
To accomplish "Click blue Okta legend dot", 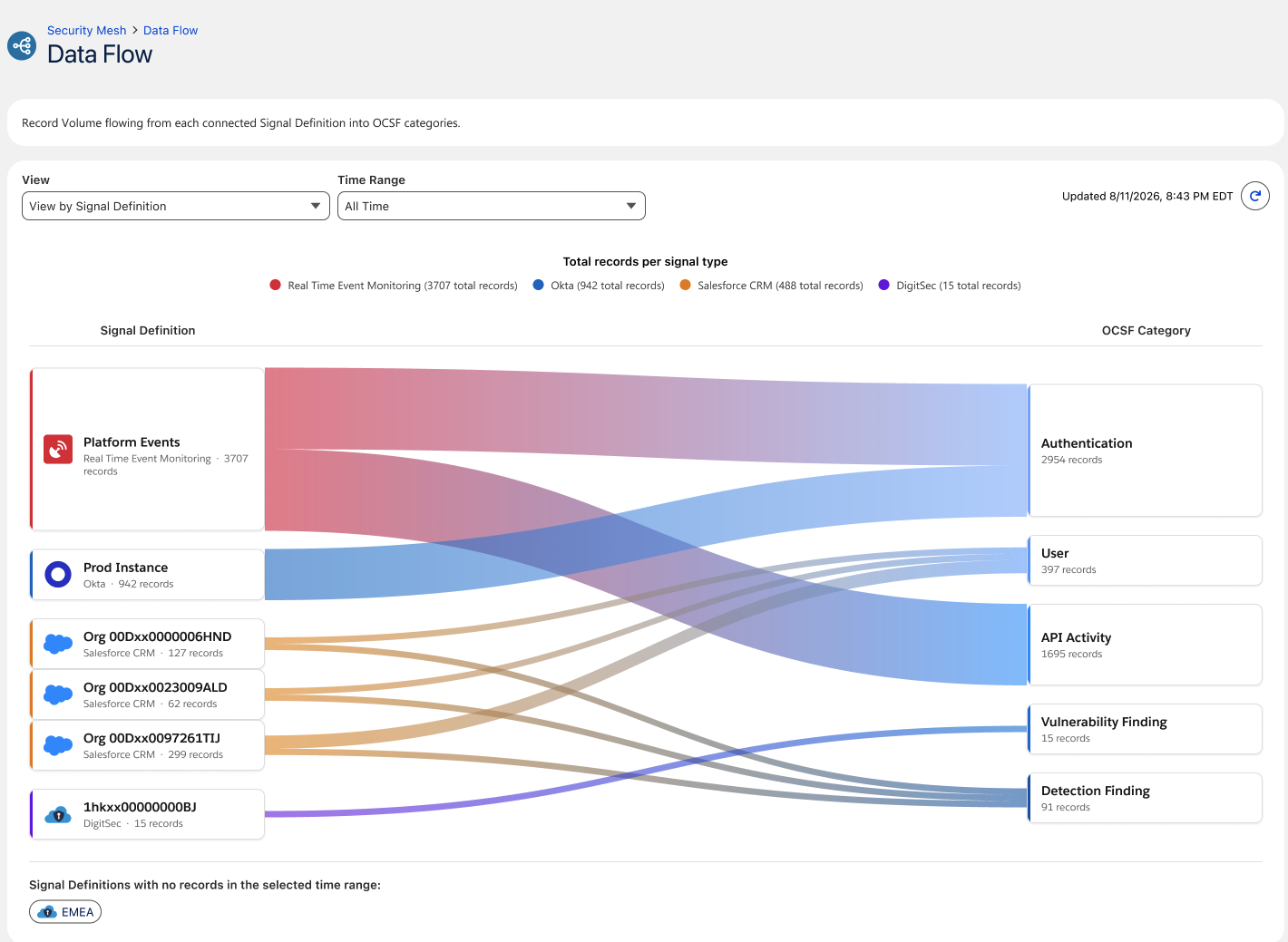I will 538,285.
